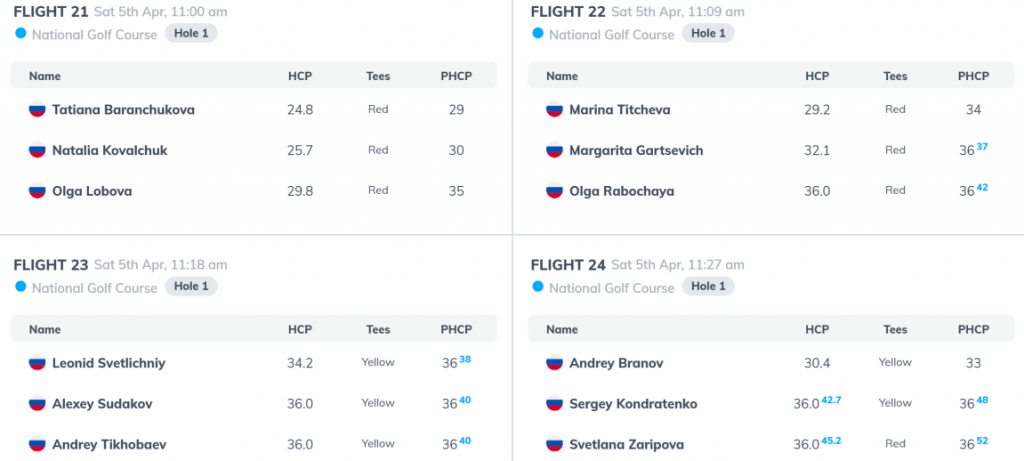Screen dimensions: 1024x461
Task: Click Marina Titcheva's Russian flag icon
Action: pyautogui.click(x=554, y=110)
